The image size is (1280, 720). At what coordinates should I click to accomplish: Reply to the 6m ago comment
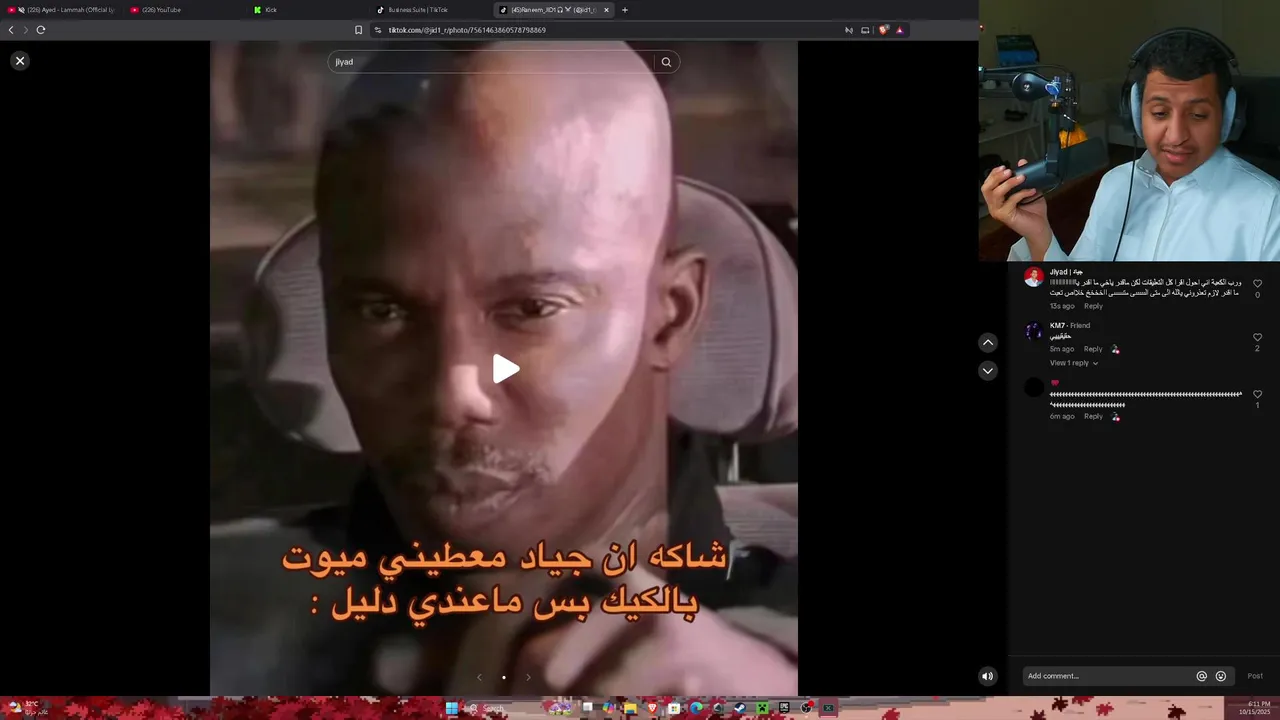click(1093, 416)
